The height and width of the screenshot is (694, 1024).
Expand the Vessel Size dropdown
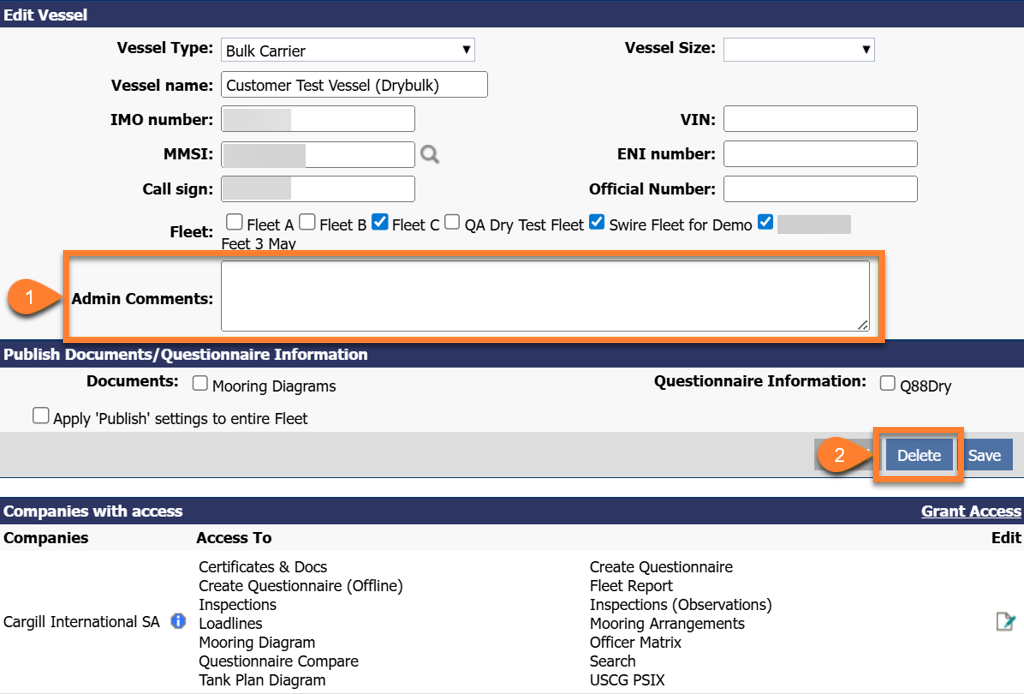(798, 49)
